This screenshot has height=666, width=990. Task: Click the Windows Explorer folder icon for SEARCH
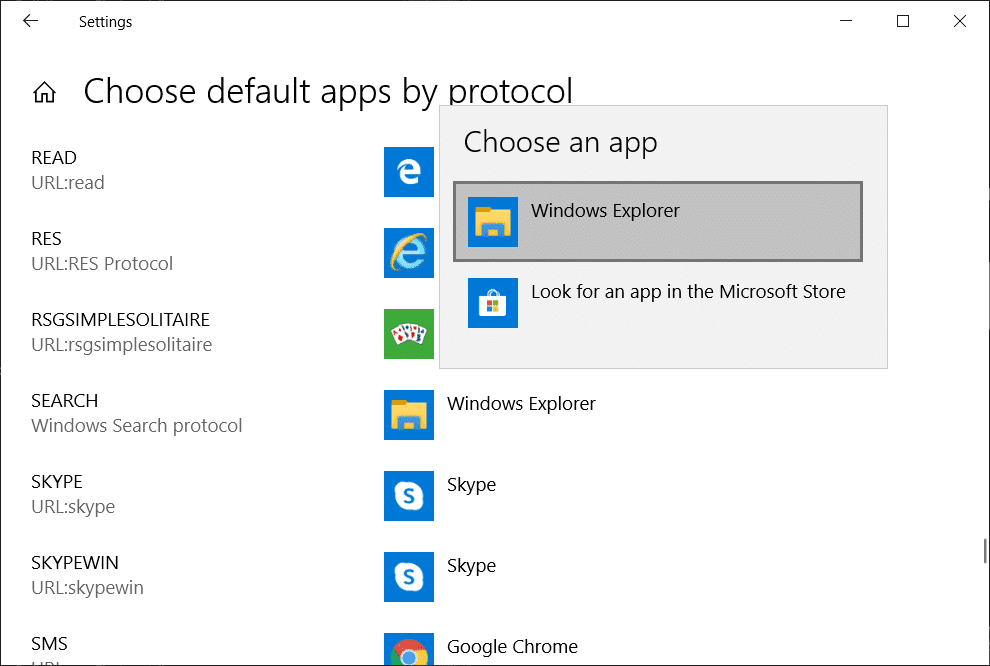(408, 415)
